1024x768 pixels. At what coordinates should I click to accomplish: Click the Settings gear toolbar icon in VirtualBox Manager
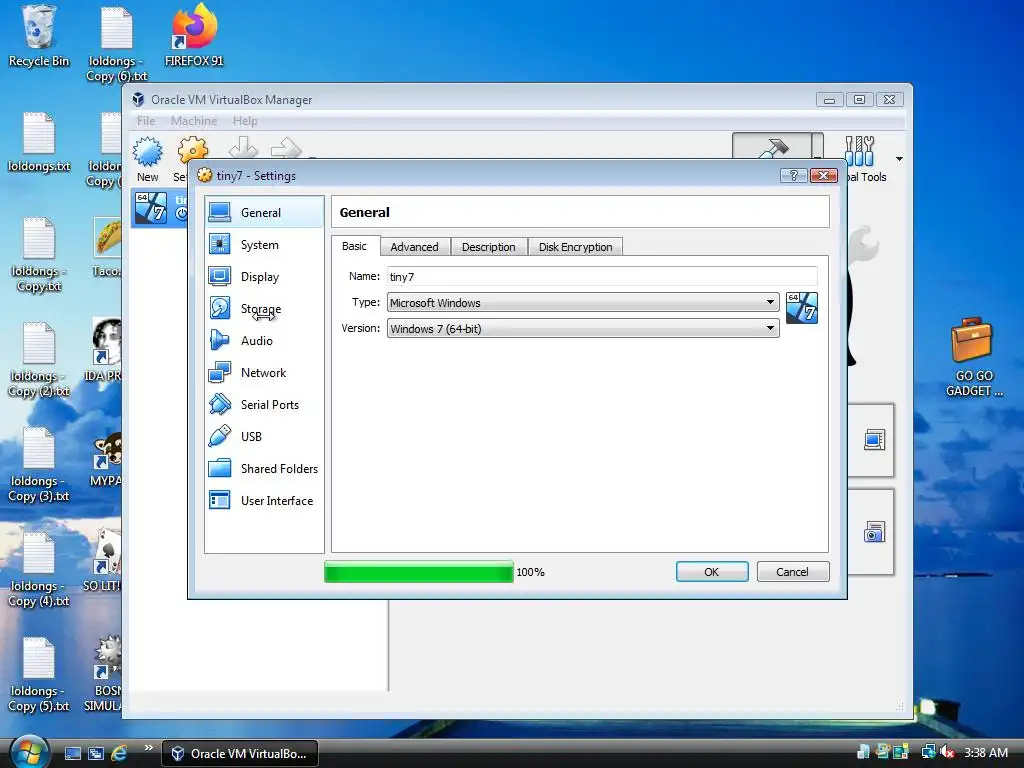tap(193, 149)
